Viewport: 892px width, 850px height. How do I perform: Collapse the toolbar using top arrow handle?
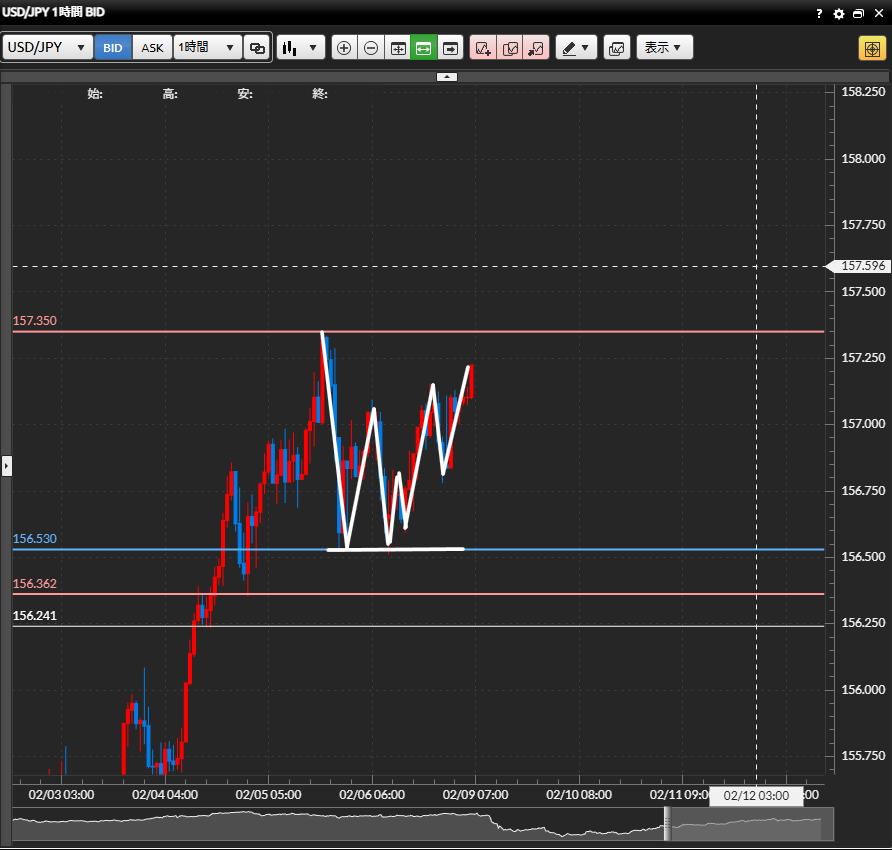coord(447,76)
